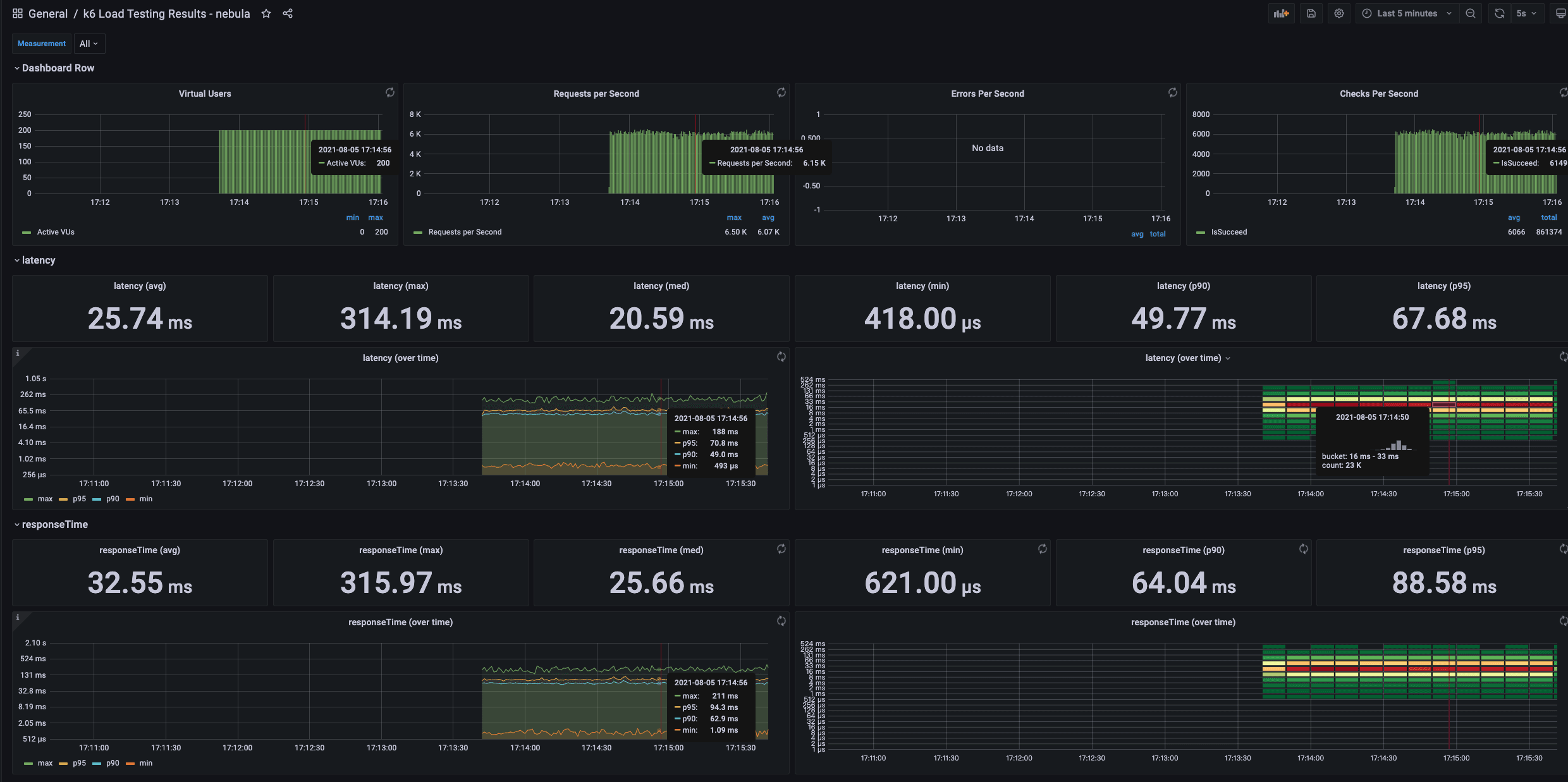
Task: Enable kiosk cycle view mode
Action: tap(1560, 13)
